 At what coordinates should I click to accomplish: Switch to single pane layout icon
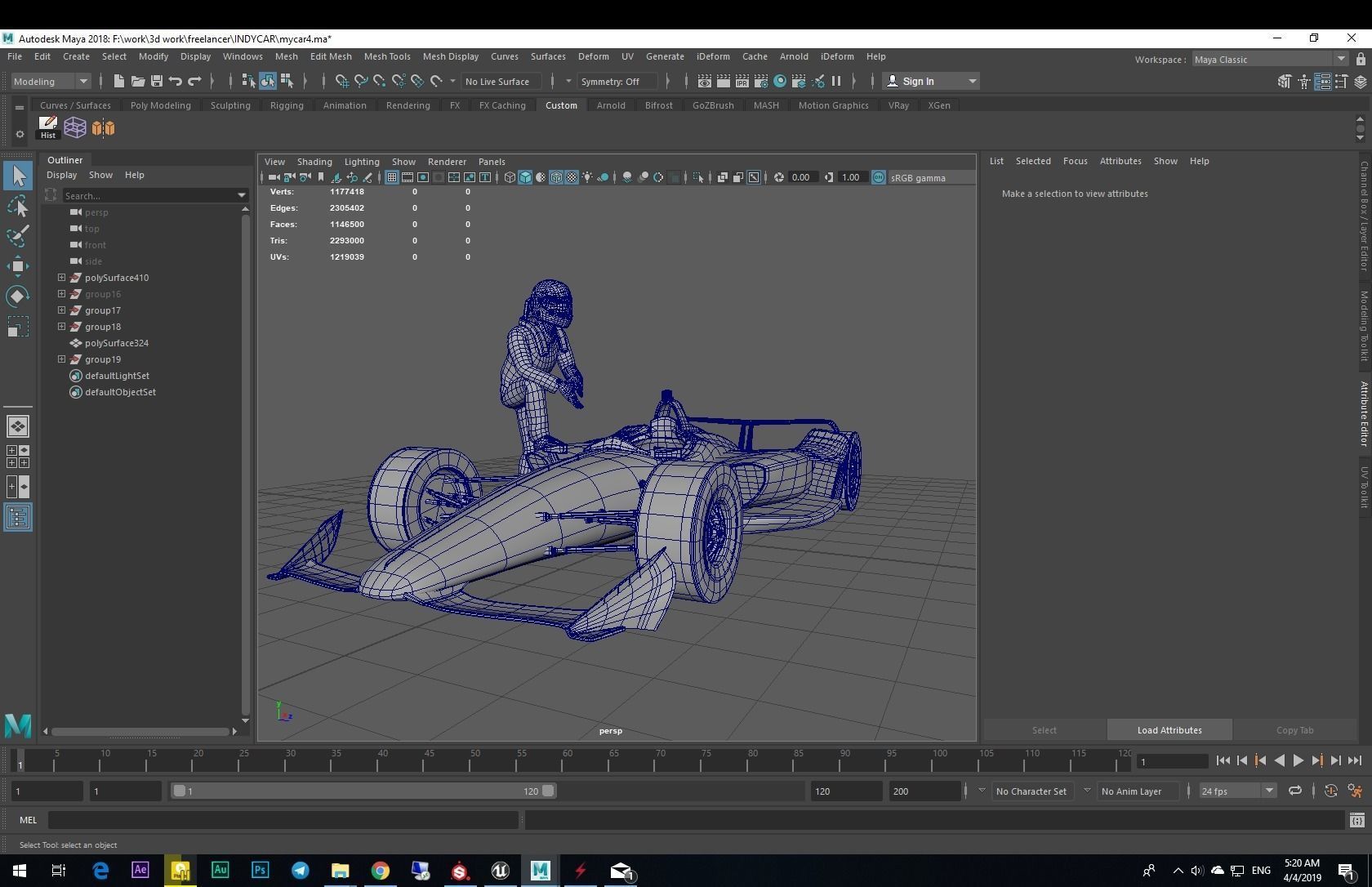(18, 426)
